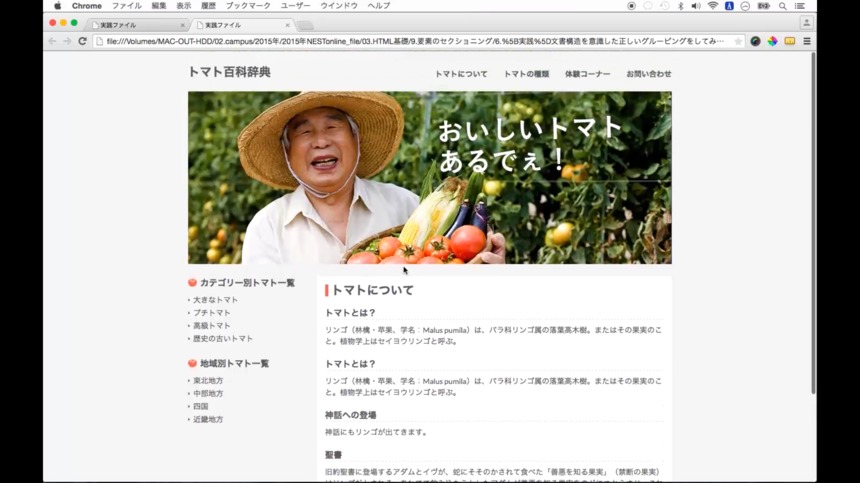
Task: Click the file page icon in address bar
Action: (100, 41)
